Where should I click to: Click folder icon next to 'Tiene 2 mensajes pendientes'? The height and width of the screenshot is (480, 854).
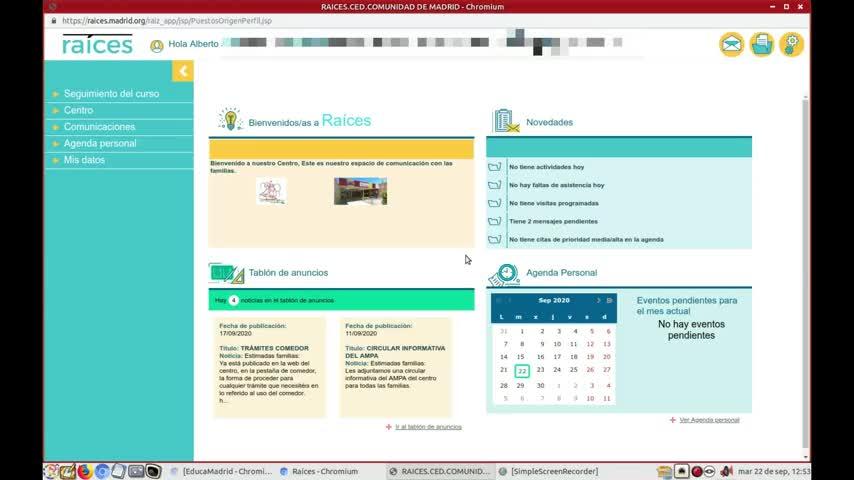click(x=495, y=221)
